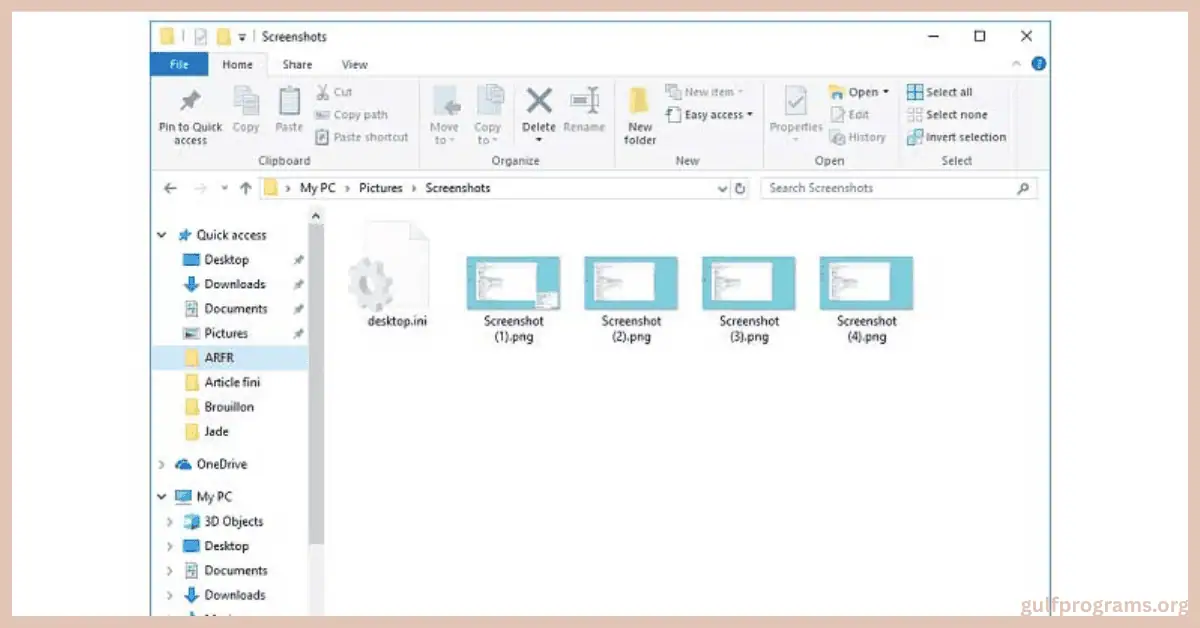Open the address bar history dropdown
Viewport: 1200px width, 628px height.
click(723, 188)
